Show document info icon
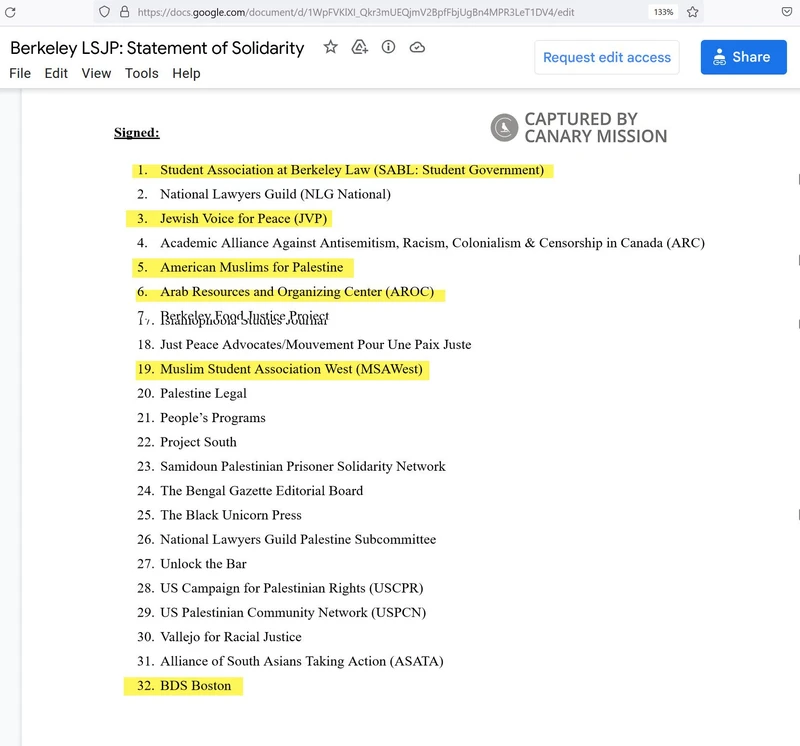Screen dimensions: 800x746 click(x=388, y=47)
